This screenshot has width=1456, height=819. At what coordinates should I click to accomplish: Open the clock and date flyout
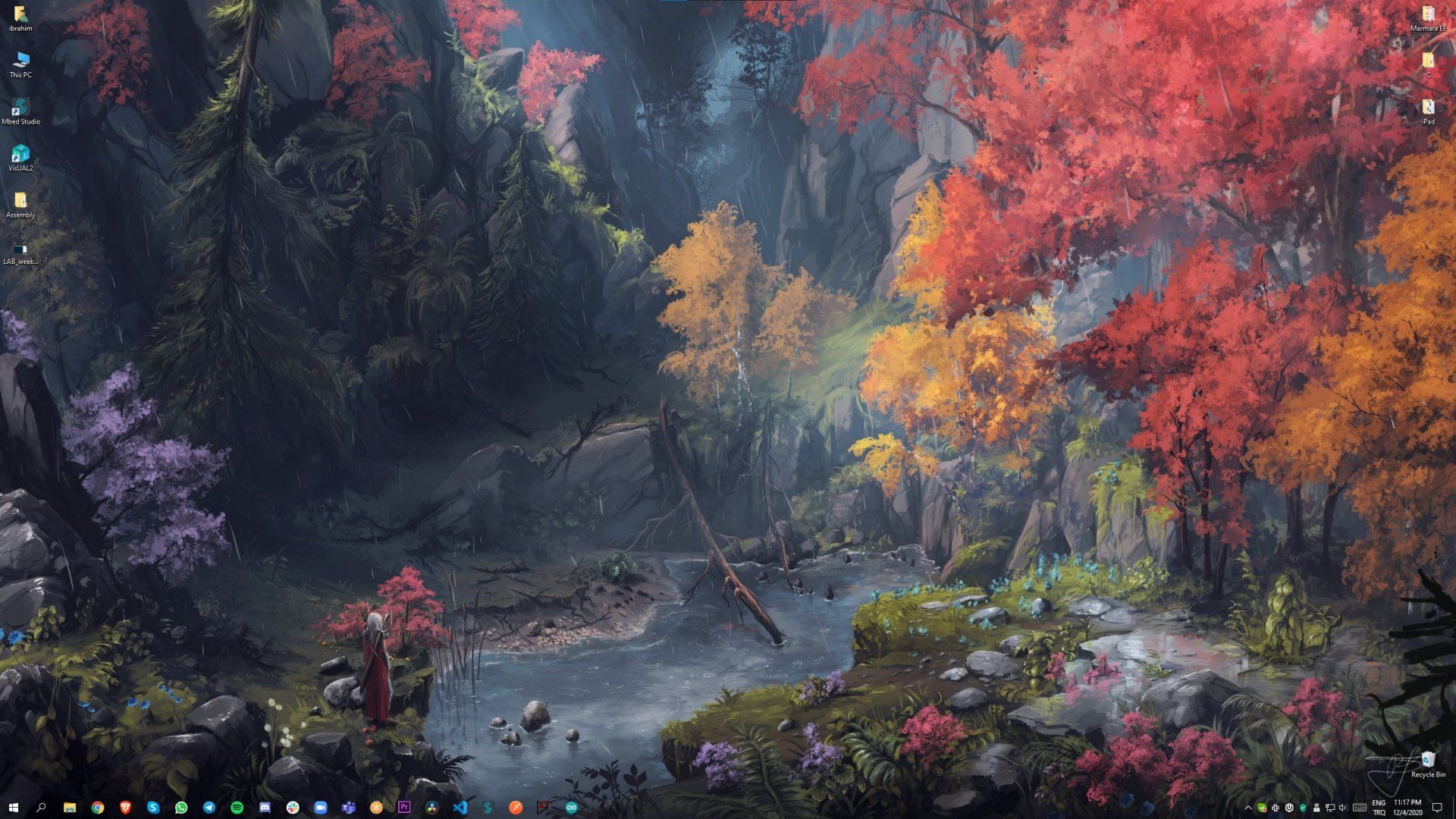pyautogui.click(x=1407, y=808)
